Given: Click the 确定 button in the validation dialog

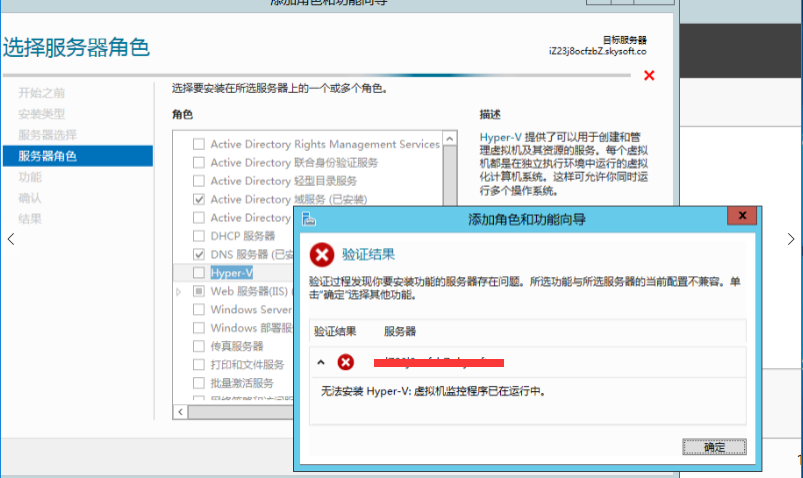Looking at the screenshot, I should (714, 447).
